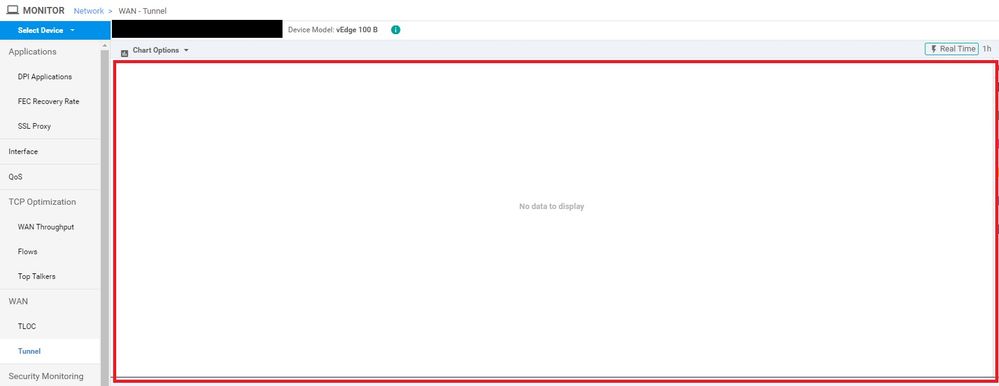This screenshot has width=999, height=386.
Task: Toggle the Real Time view
Action: (951, 49)
